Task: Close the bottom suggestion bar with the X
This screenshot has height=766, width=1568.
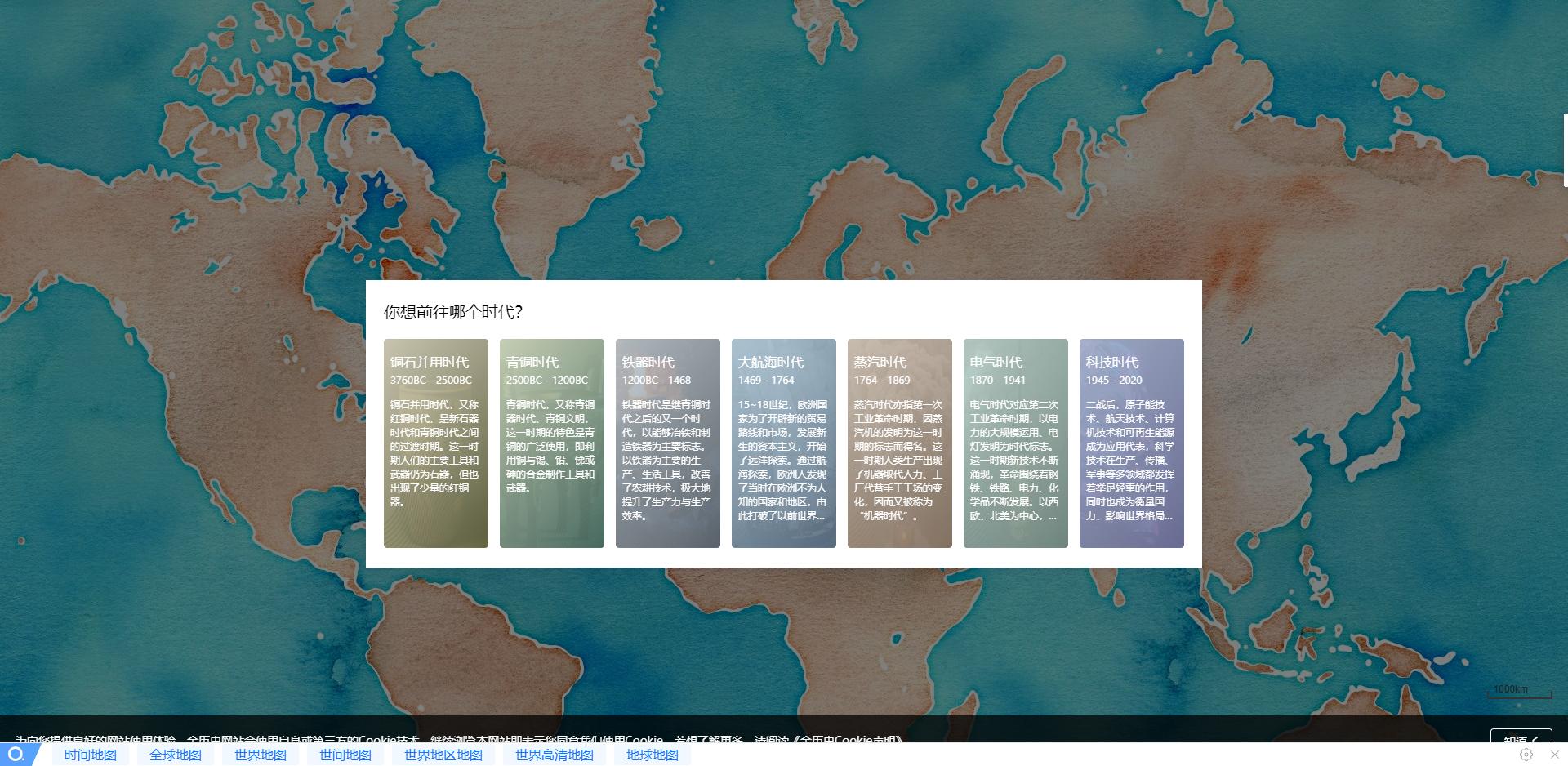Action: [1555, 755]
